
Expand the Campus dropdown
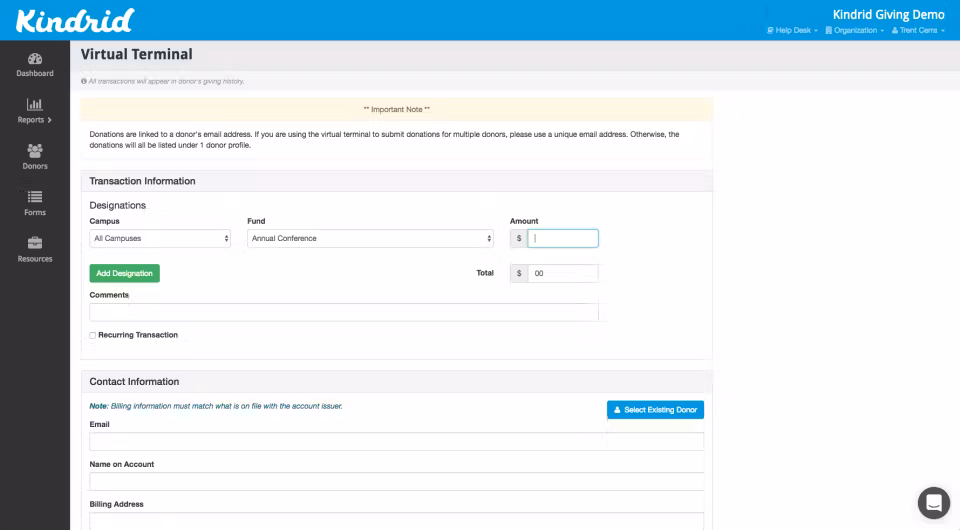[x=160, y=239]
